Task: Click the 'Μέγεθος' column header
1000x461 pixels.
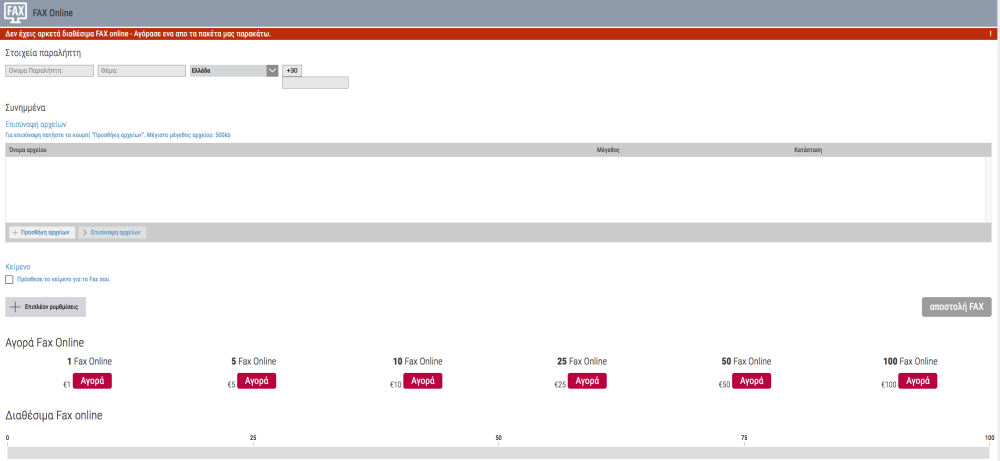Action: tap(608, 150)
